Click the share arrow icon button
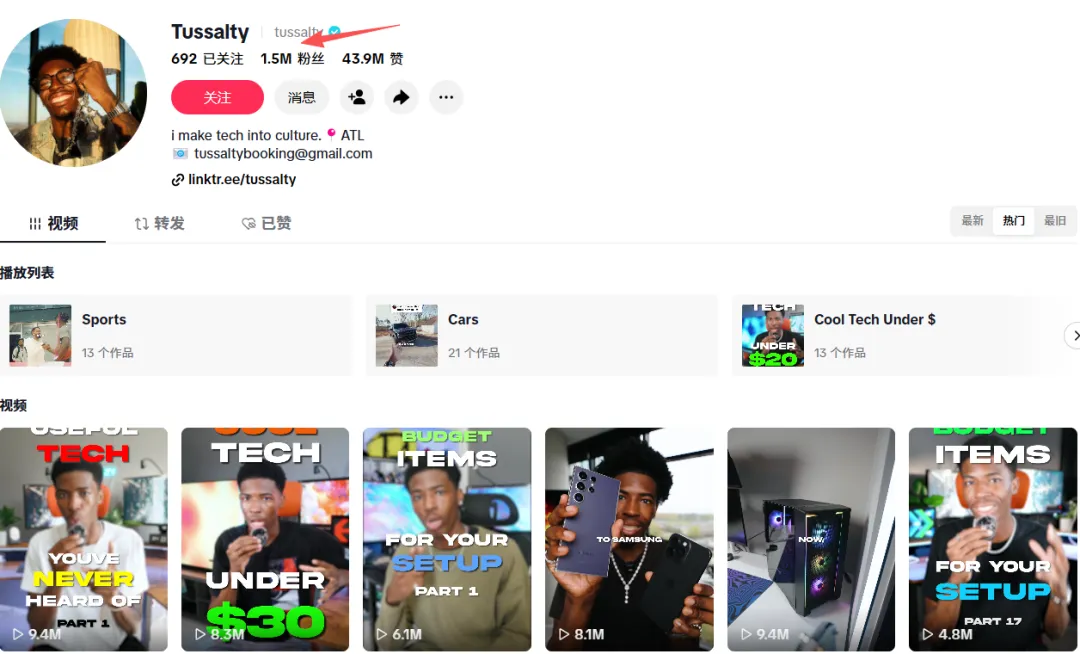This screenshot has height=654, width=1080. [x=401, y=97]
